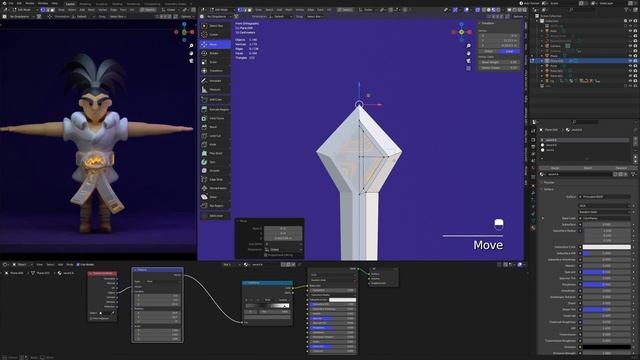Select the Cursor tool in toolbar
640x360 pixels.
pyautogui.click(x=215, y=35)
